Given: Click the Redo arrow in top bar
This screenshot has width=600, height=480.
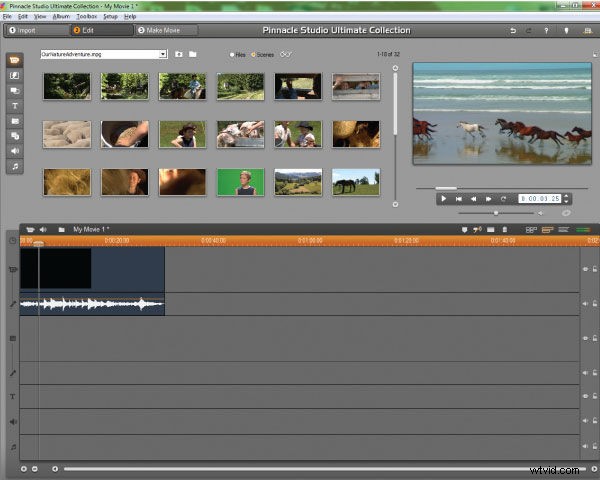Looking at the screenshot, I should (x=528, y=31).
